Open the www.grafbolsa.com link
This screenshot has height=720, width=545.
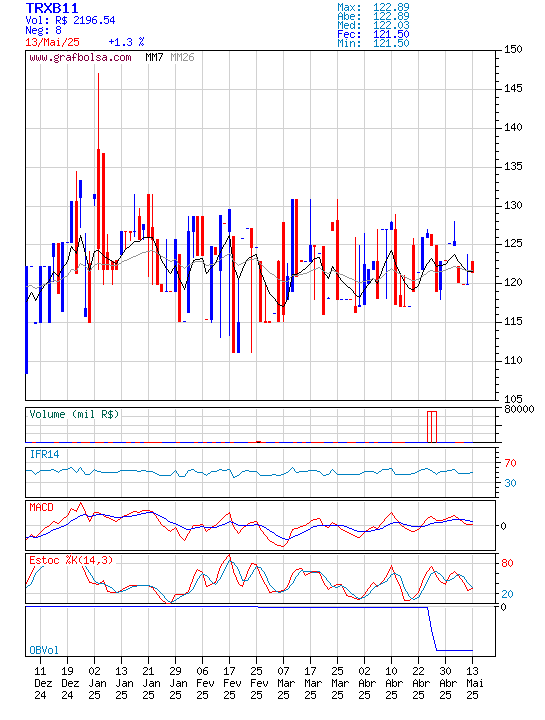pos(80,57)
